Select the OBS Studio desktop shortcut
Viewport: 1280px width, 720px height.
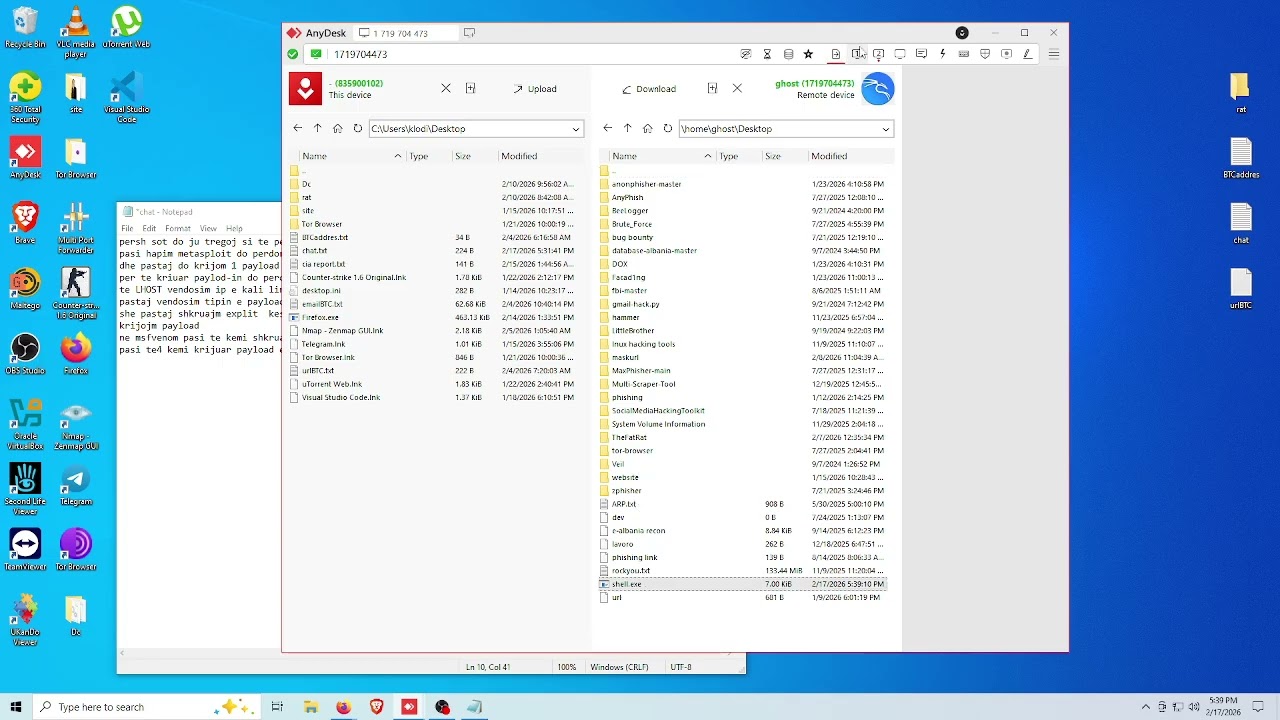click(x=25, y=354)
